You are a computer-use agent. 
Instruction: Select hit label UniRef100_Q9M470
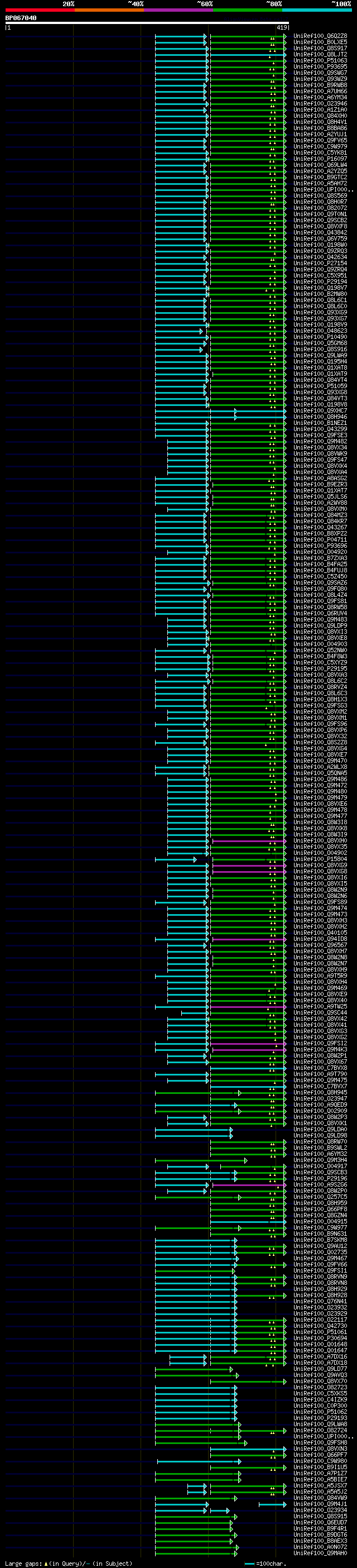[321, 761]
